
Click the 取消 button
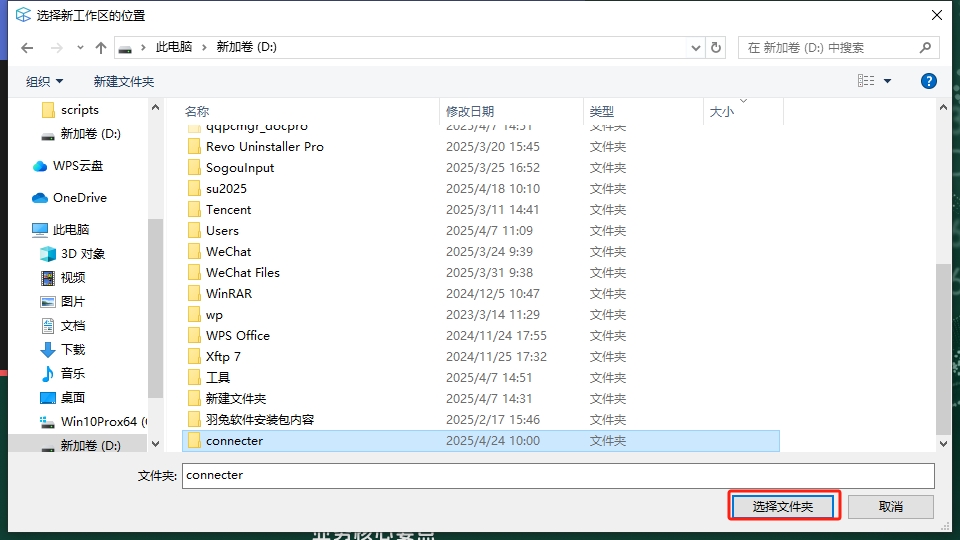pos(890,507)
